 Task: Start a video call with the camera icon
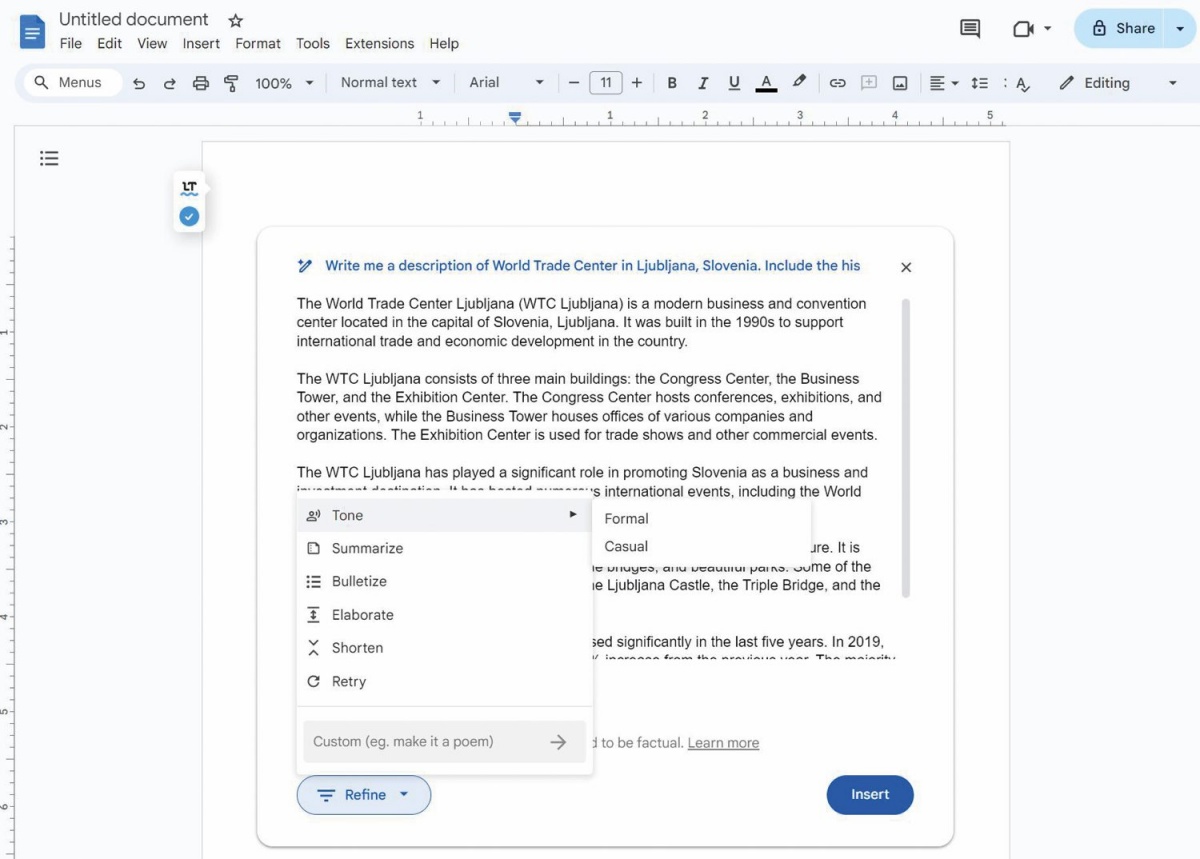click(1022, 29)
